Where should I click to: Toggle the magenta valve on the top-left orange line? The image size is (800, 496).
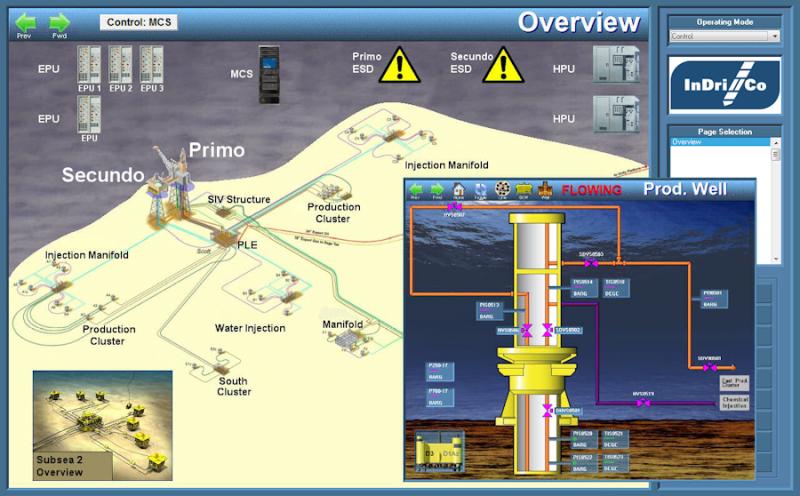pos(454,207)
